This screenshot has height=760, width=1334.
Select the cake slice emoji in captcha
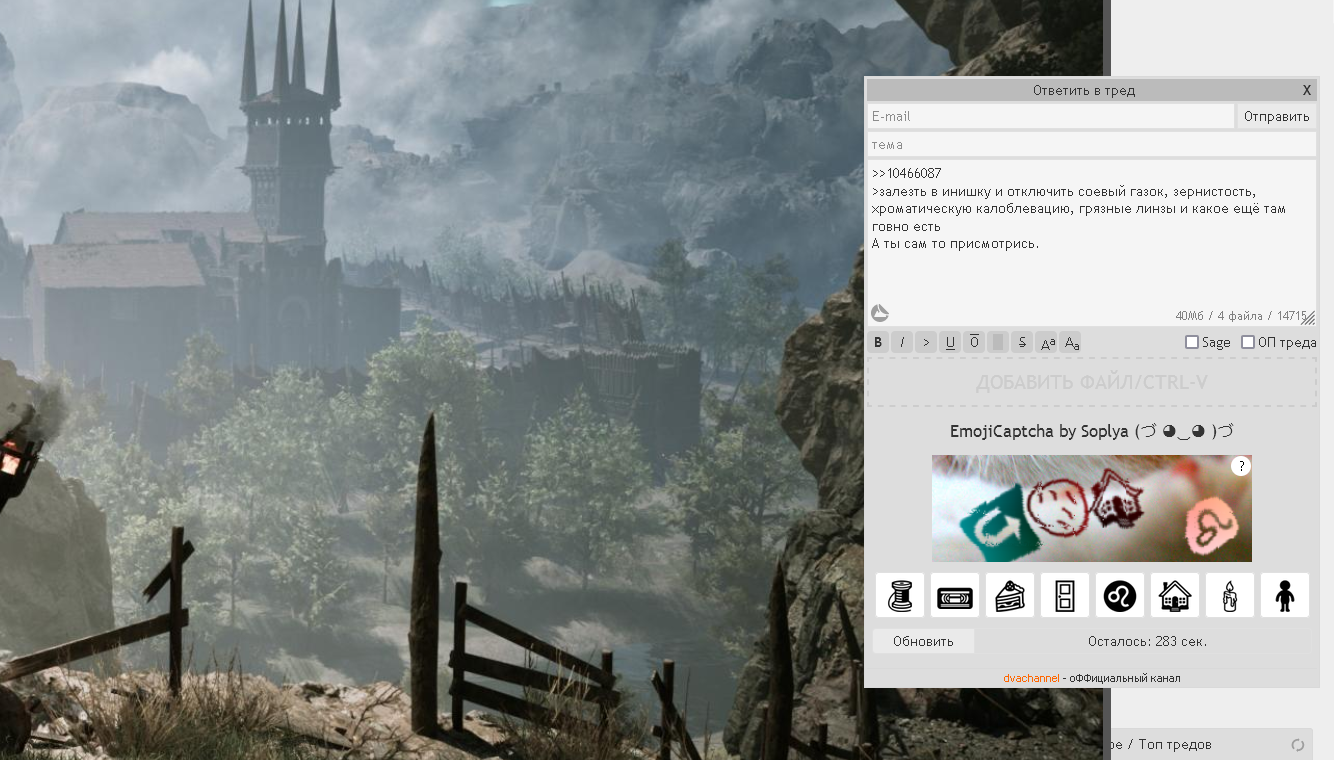pos(1010,595)
